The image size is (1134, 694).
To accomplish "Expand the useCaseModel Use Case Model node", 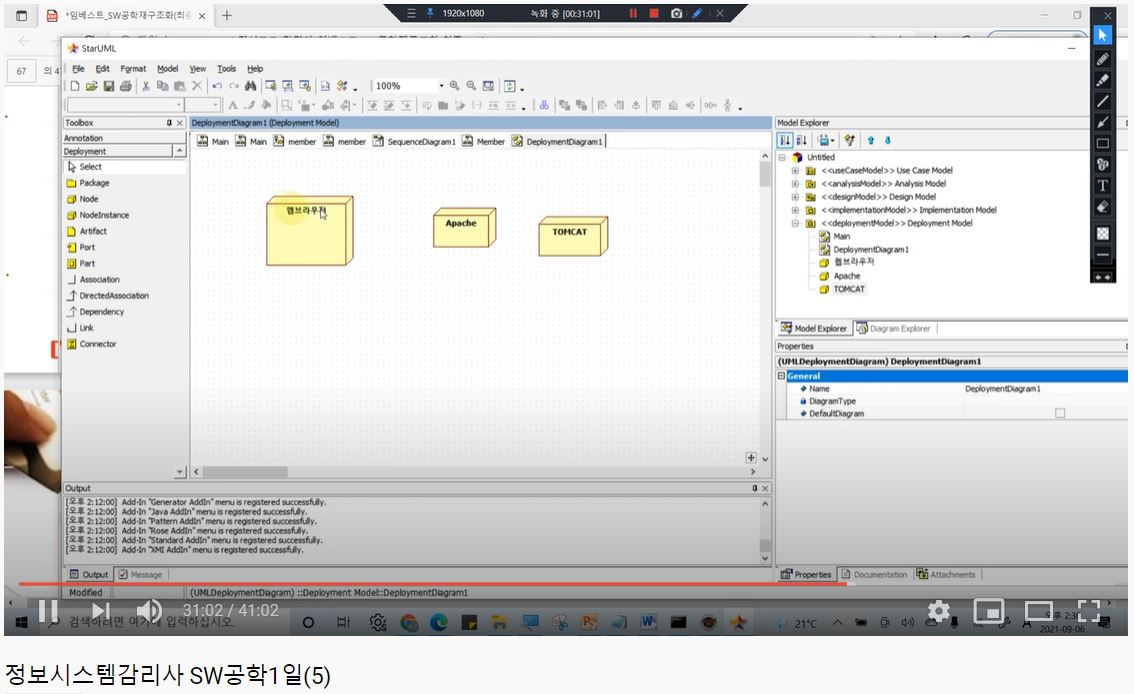I will point(796,171).
